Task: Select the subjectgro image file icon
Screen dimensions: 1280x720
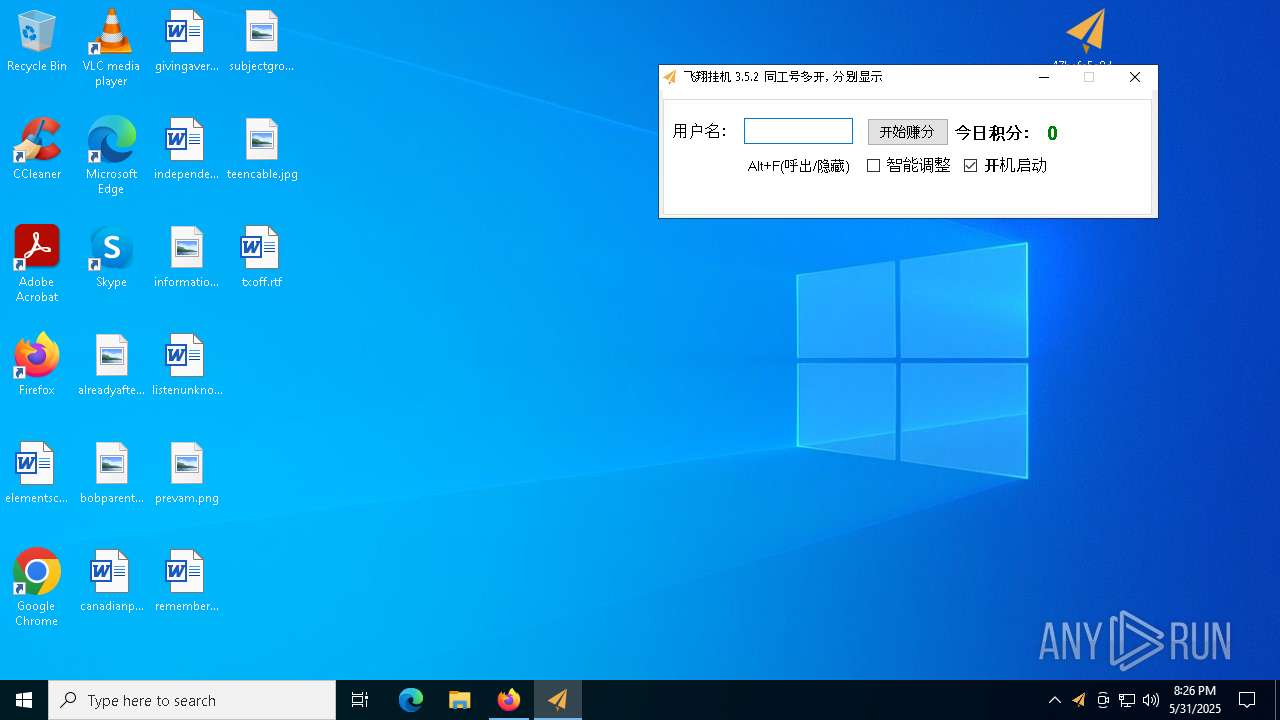Action: (x=261, y=42)
